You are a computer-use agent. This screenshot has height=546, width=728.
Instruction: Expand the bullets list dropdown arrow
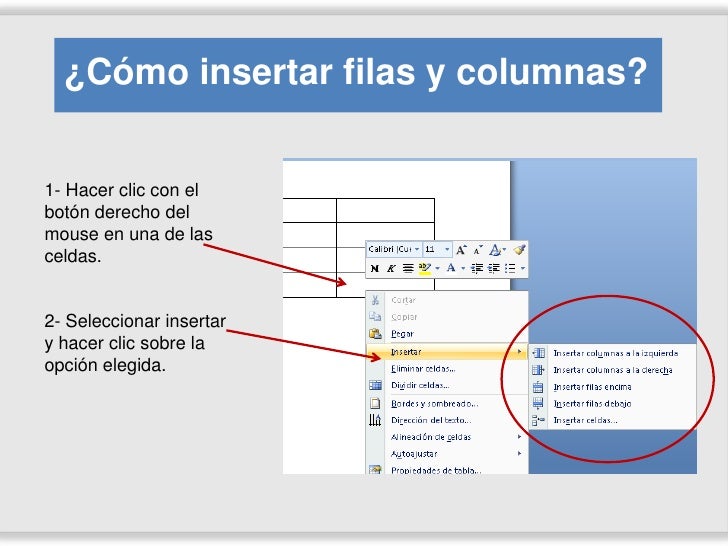pos(523,268)
